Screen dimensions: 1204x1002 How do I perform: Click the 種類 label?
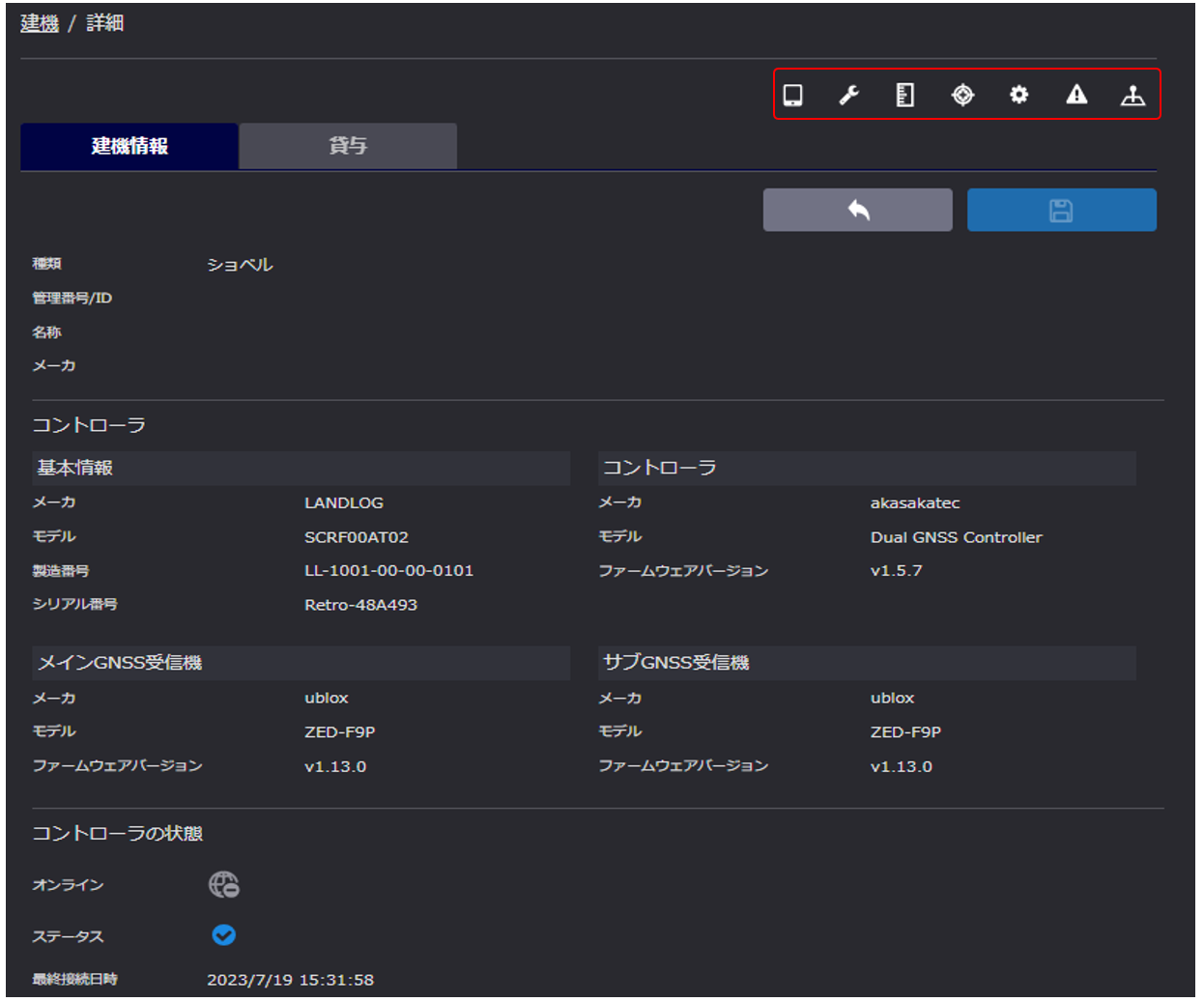(x=46, y=264)
